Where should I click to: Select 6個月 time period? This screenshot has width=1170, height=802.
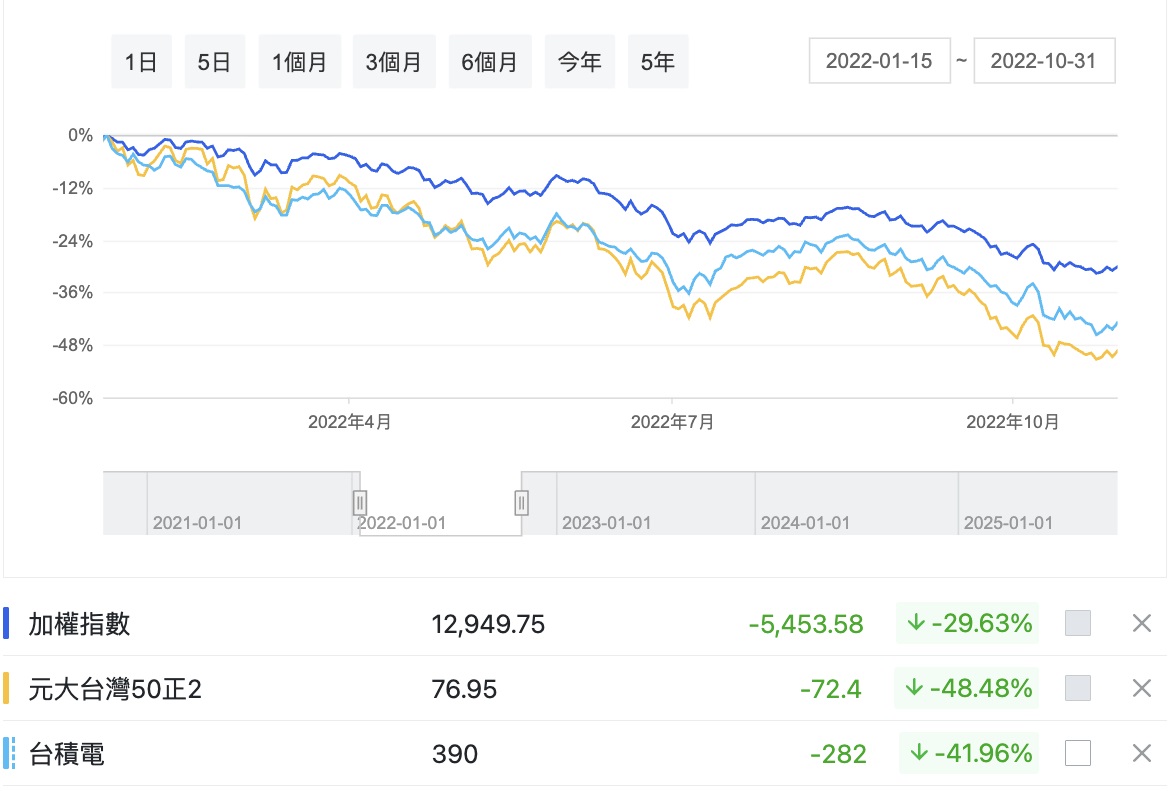tap(490, 62)
